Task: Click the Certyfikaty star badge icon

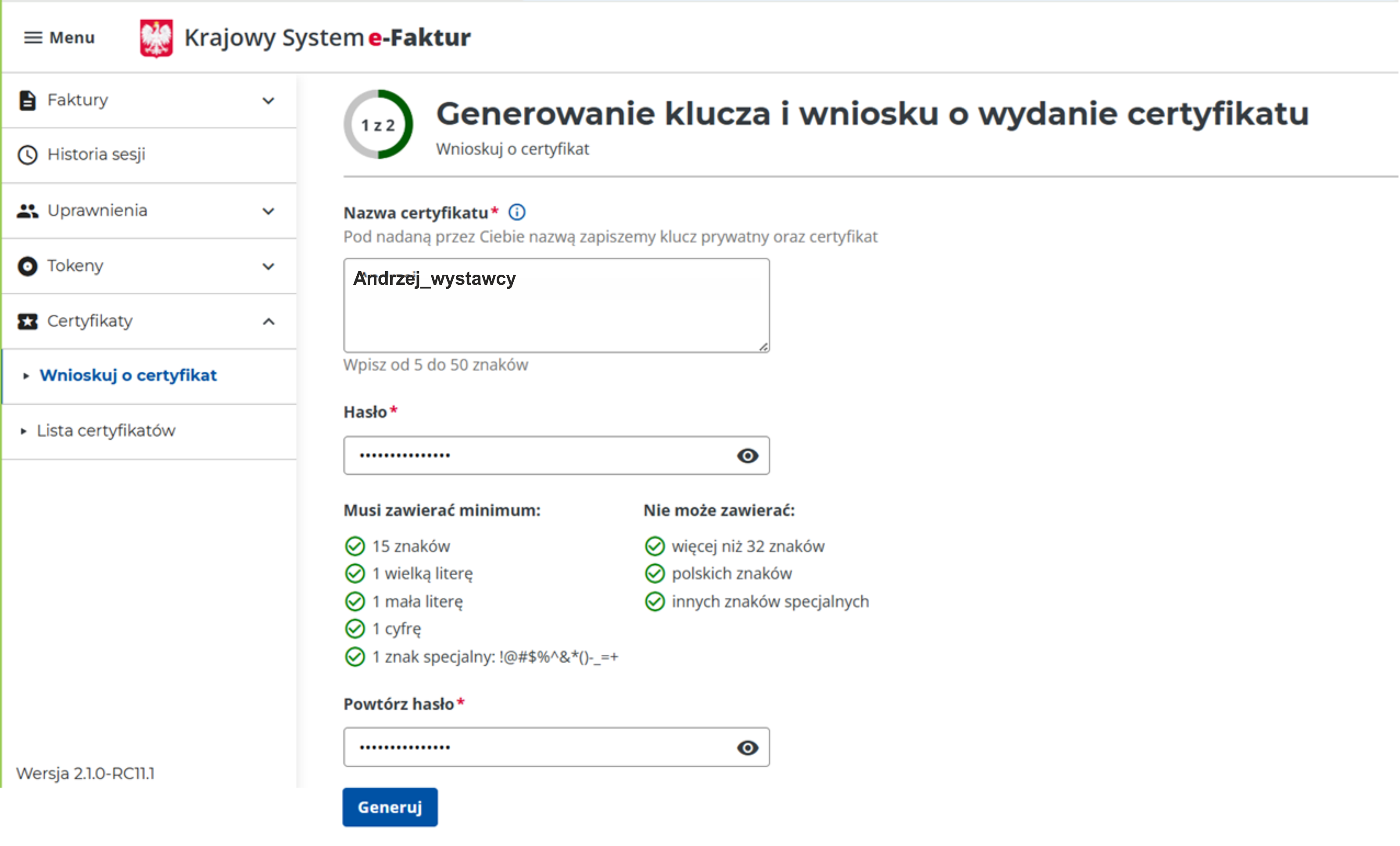Action: [x=27, y=322]
